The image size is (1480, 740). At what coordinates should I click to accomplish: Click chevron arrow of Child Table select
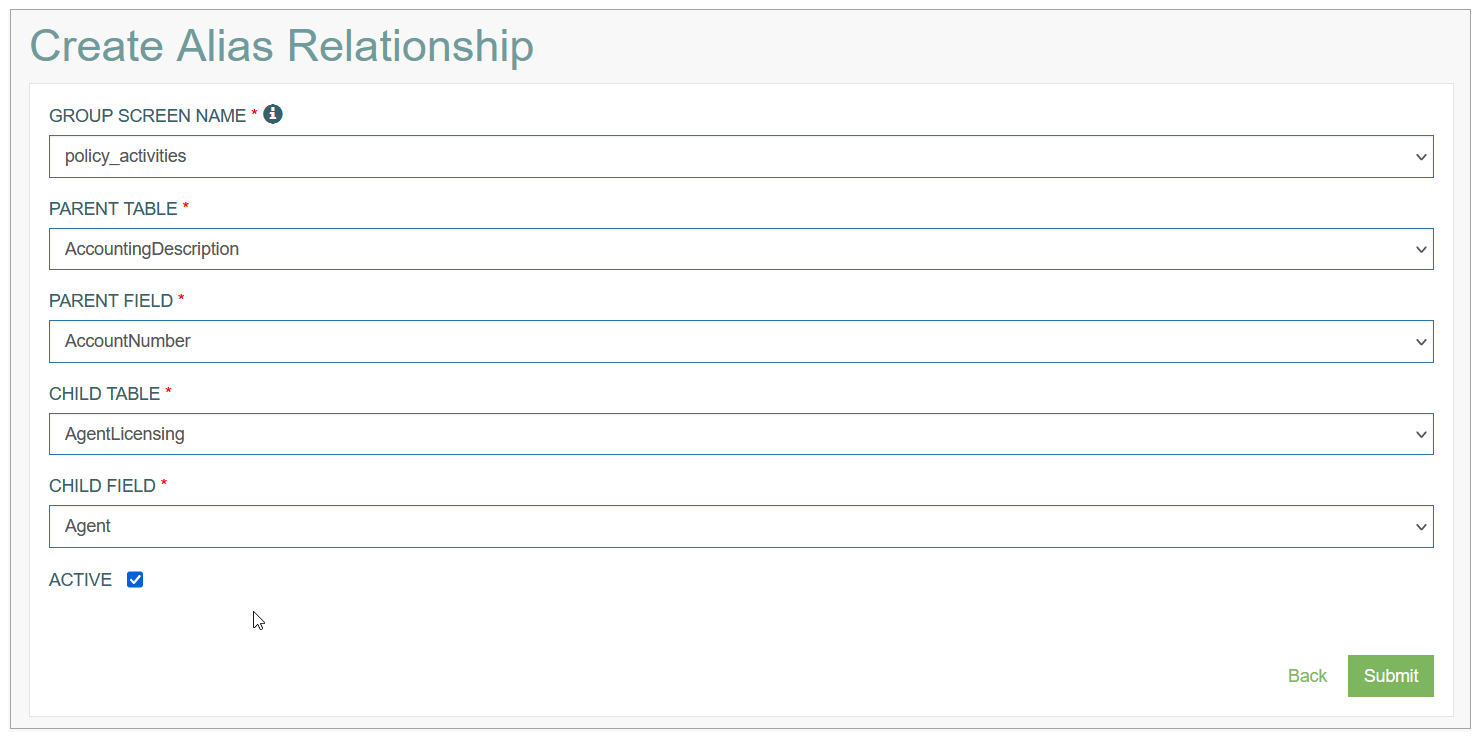[x=1421, y=434]
